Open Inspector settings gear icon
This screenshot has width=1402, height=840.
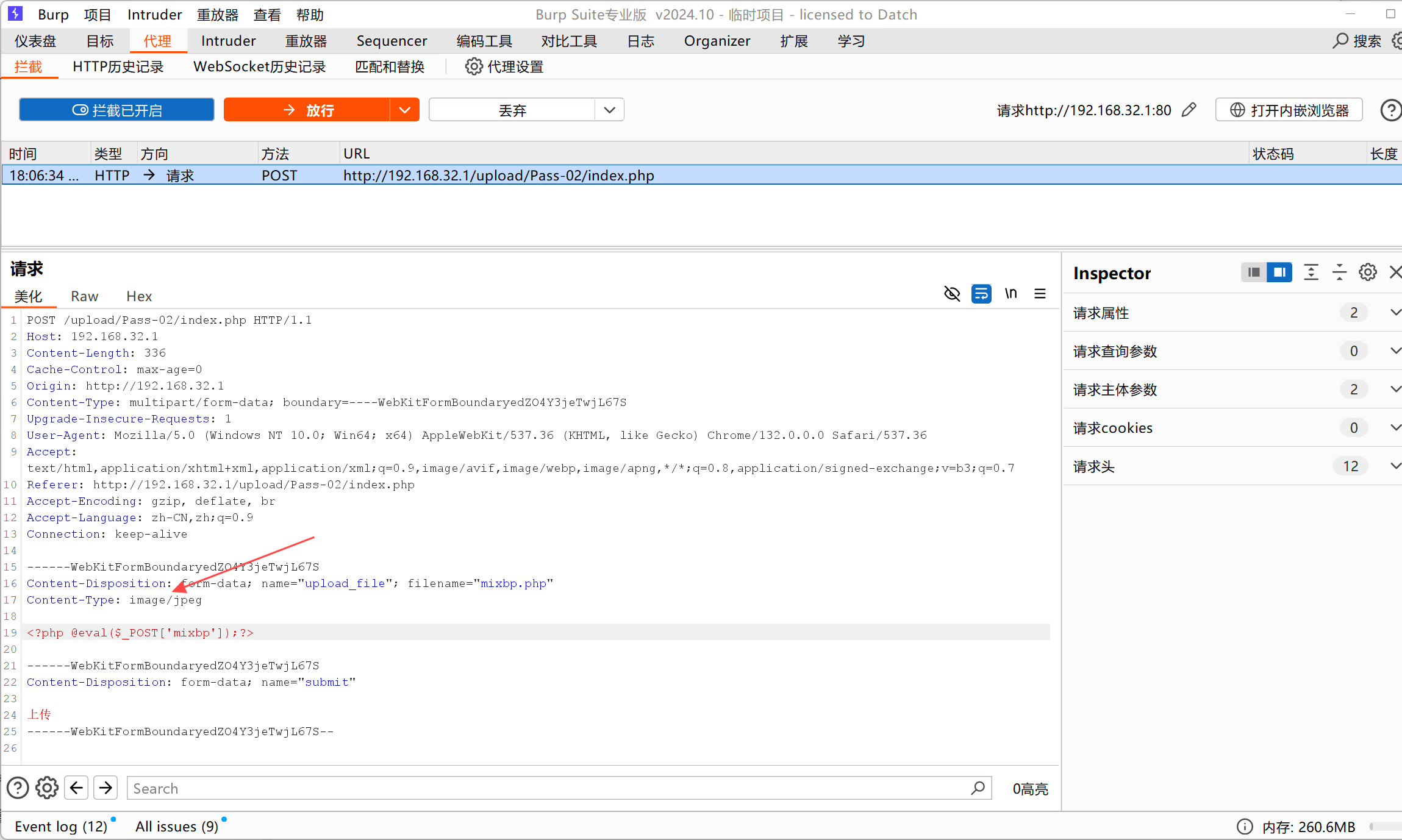[x=1367, y=272]
